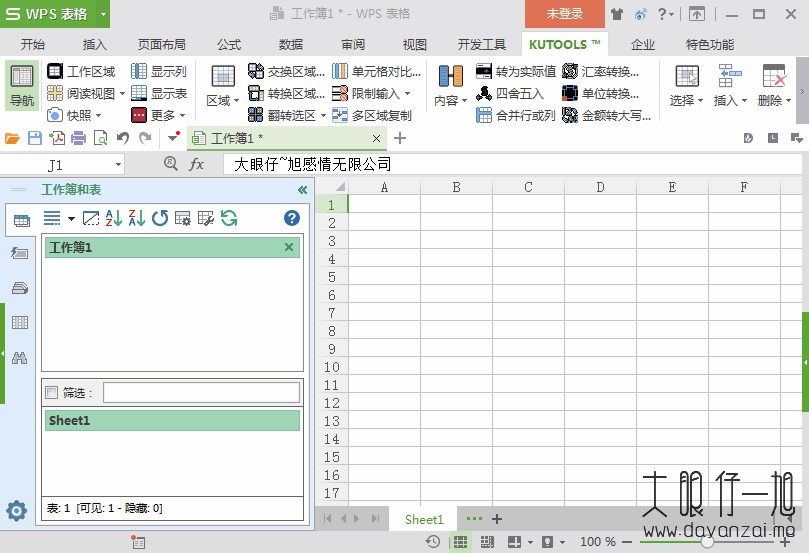
Task: Switch to the 开始 tab
Action: coord(33,44)
